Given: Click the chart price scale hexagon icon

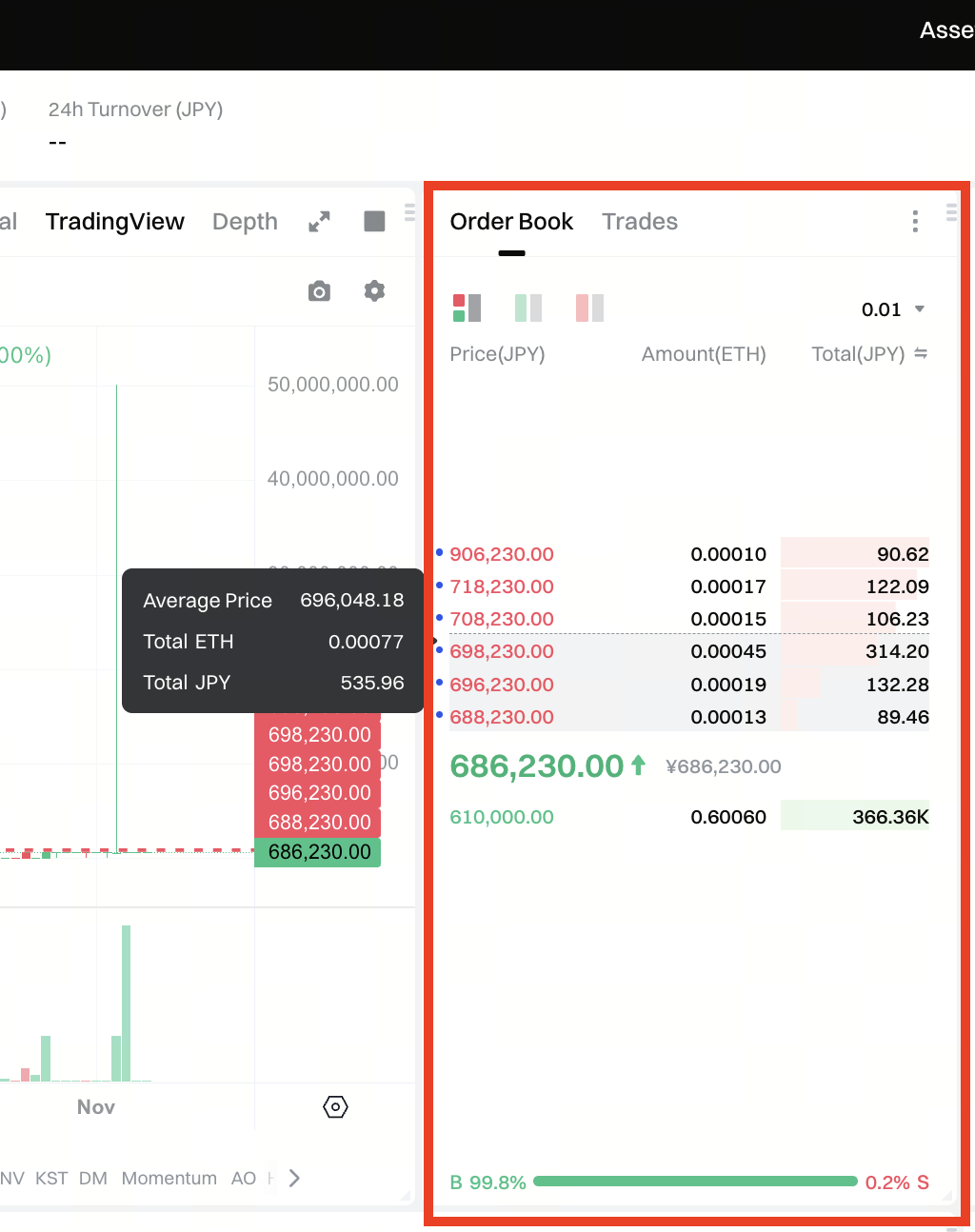Looking at the screenshot, I should click(x=335, y=1107).
